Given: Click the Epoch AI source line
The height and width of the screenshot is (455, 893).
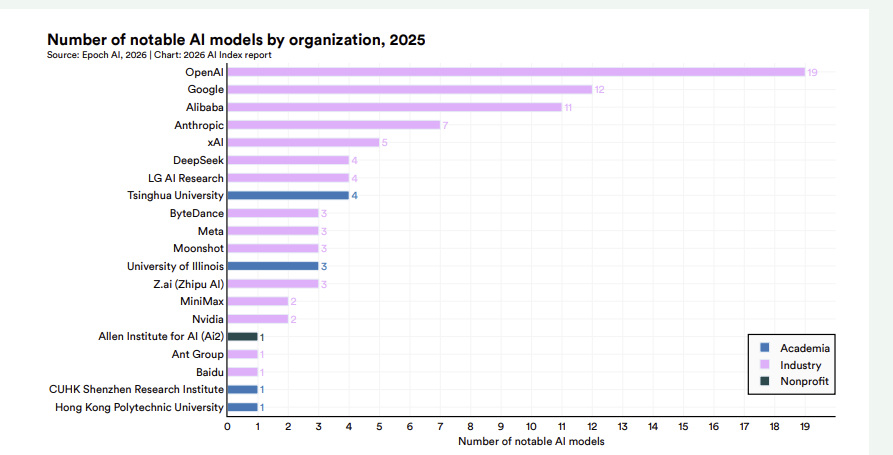Looking at the screenshot, I should pyautogui.click(x=159, y=55).
